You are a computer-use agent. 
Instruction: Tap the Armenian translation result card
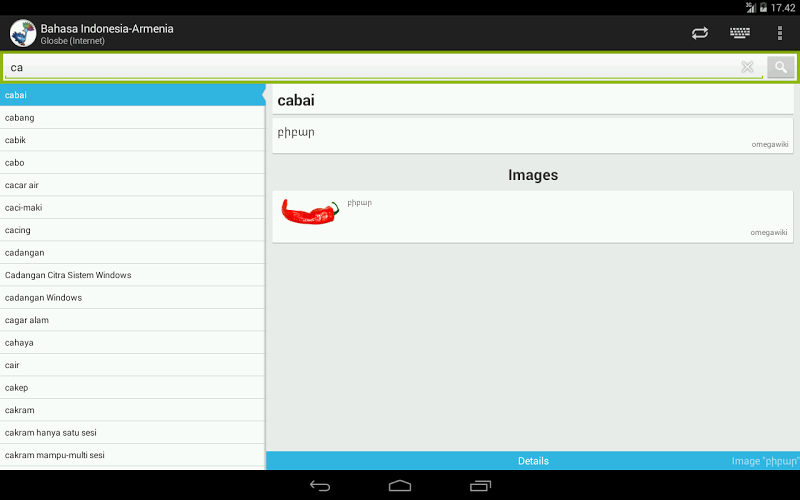click(x=533, y=136)
